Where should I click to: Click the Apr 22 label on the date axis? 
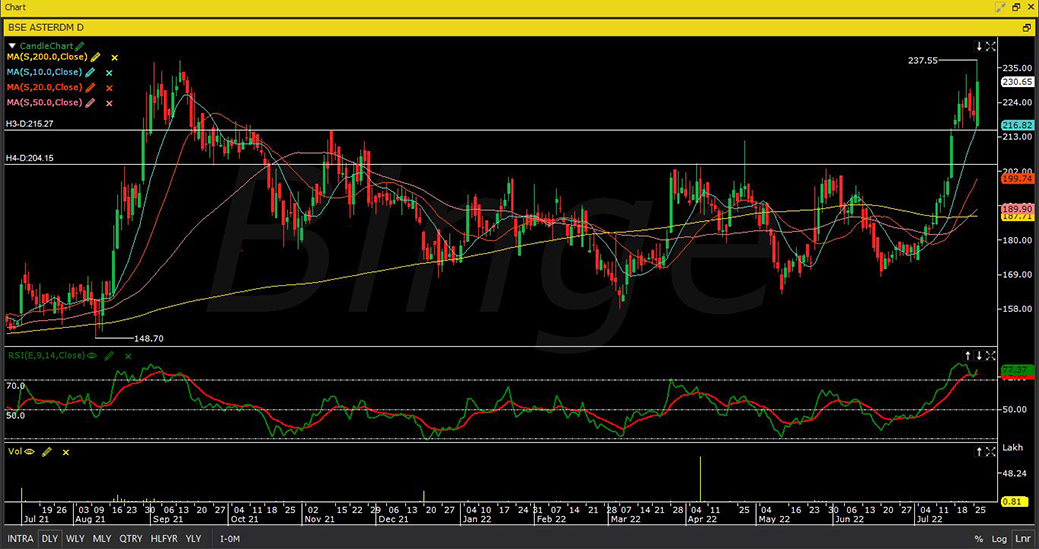702,521
